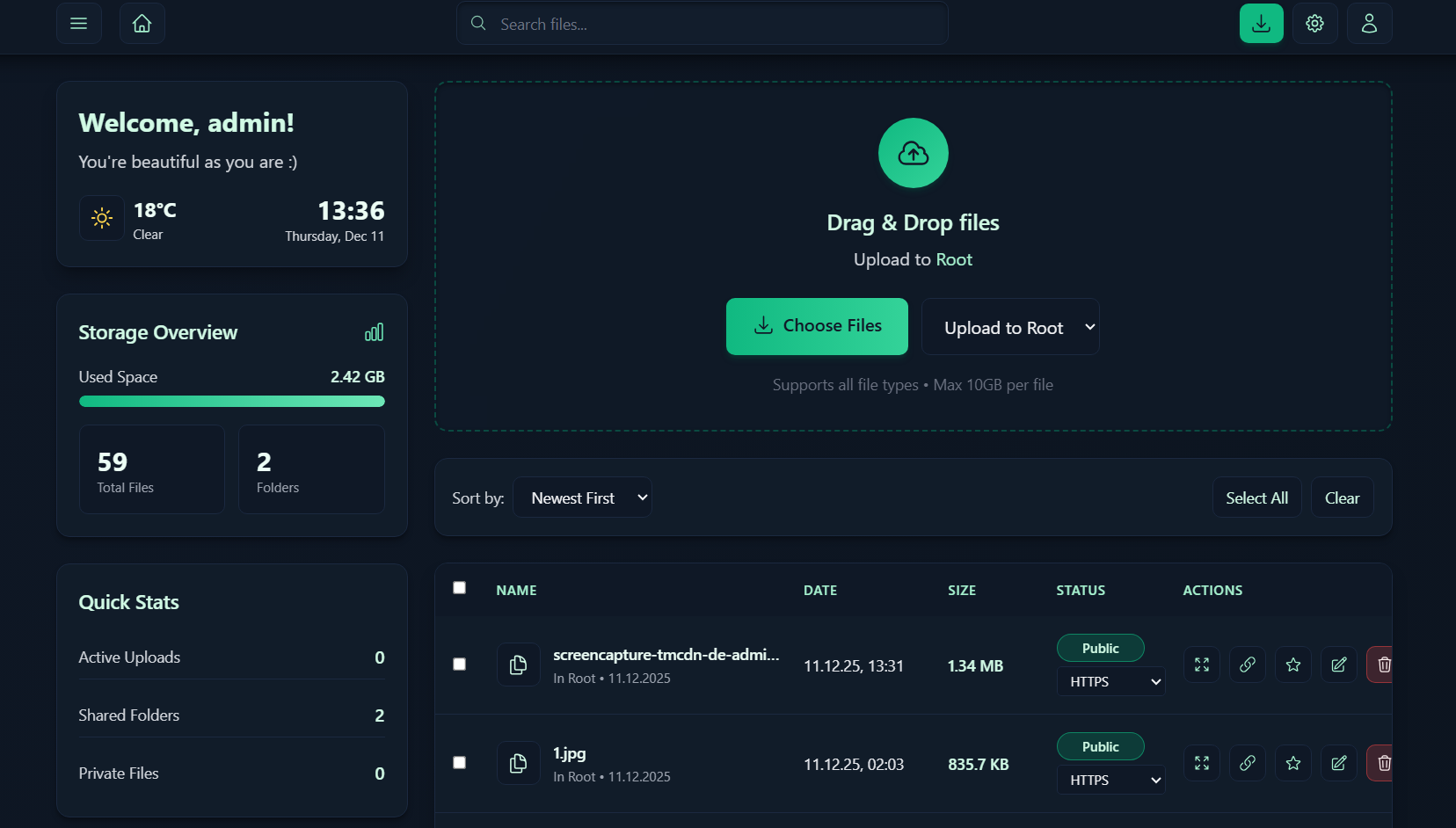Expand the Newest First sort dropdown
1456x828 pixels.
click(582, 498)
